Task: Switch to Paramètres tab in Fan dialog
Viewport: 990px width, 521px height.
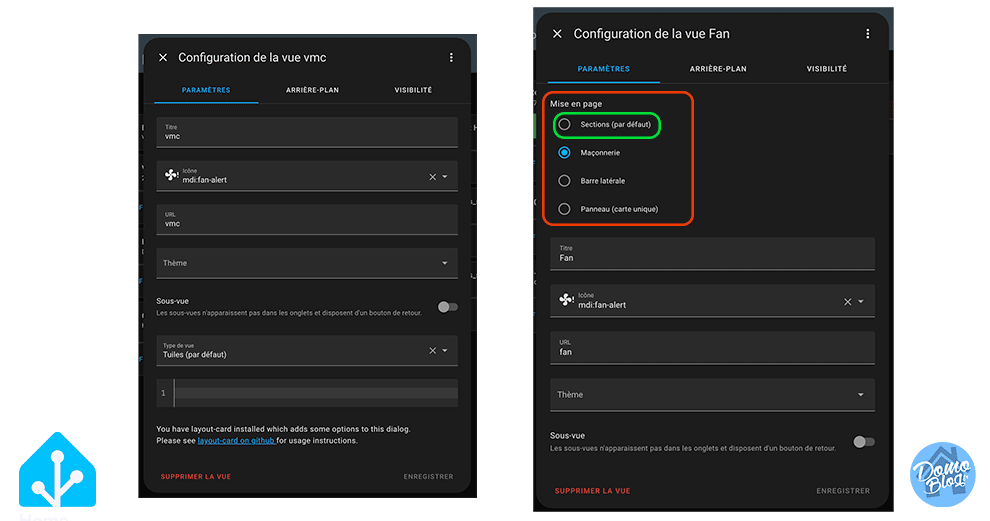Action: [604, 69]
